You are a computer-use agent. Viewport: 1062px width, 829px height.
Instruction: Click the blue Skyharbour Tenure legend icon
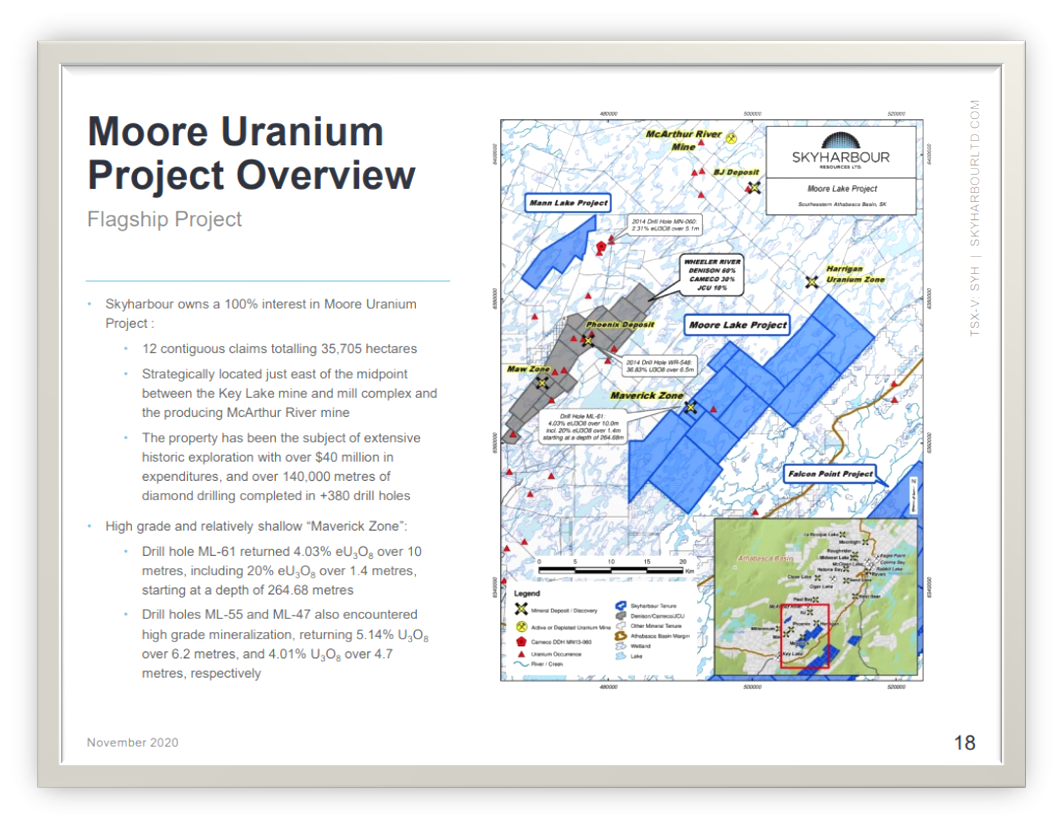click(x=620, y=605)
